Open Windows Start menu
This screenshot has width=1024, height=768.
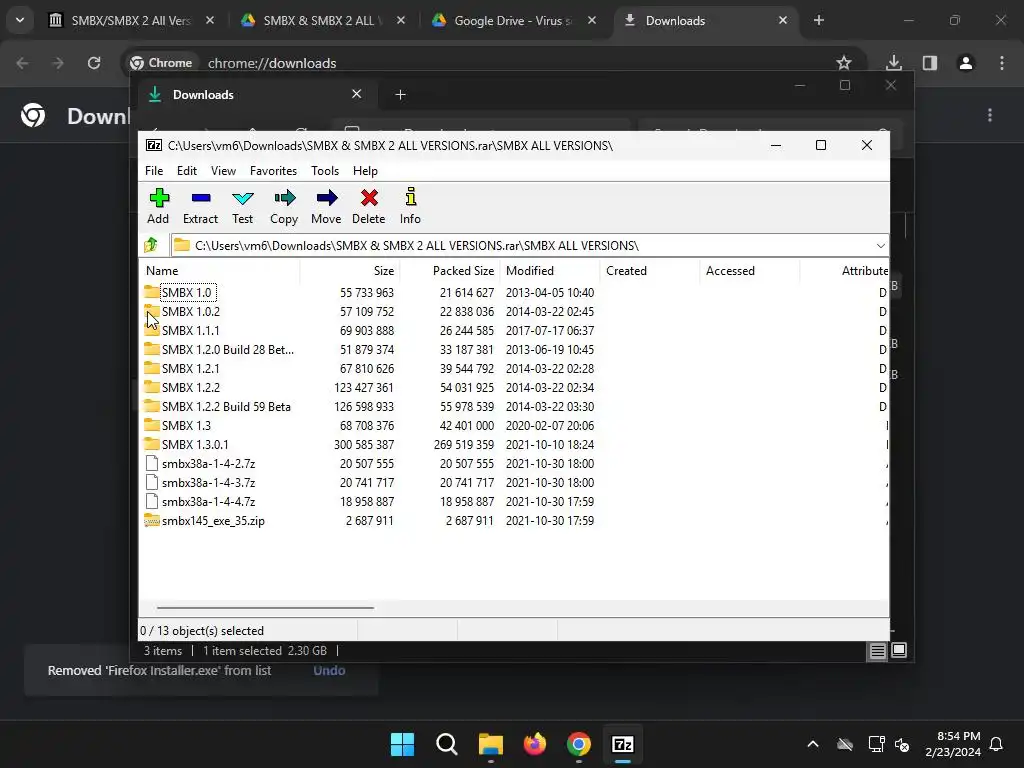[x=402, y=744]
